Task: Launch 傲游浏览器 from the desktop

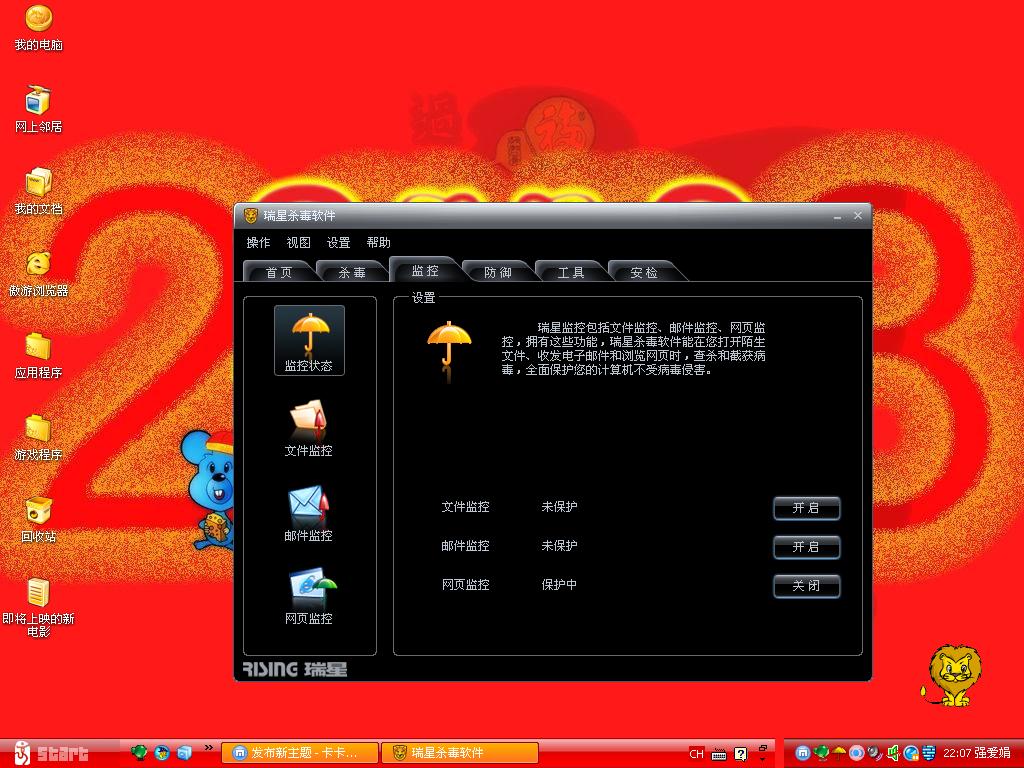Action: 39,274
